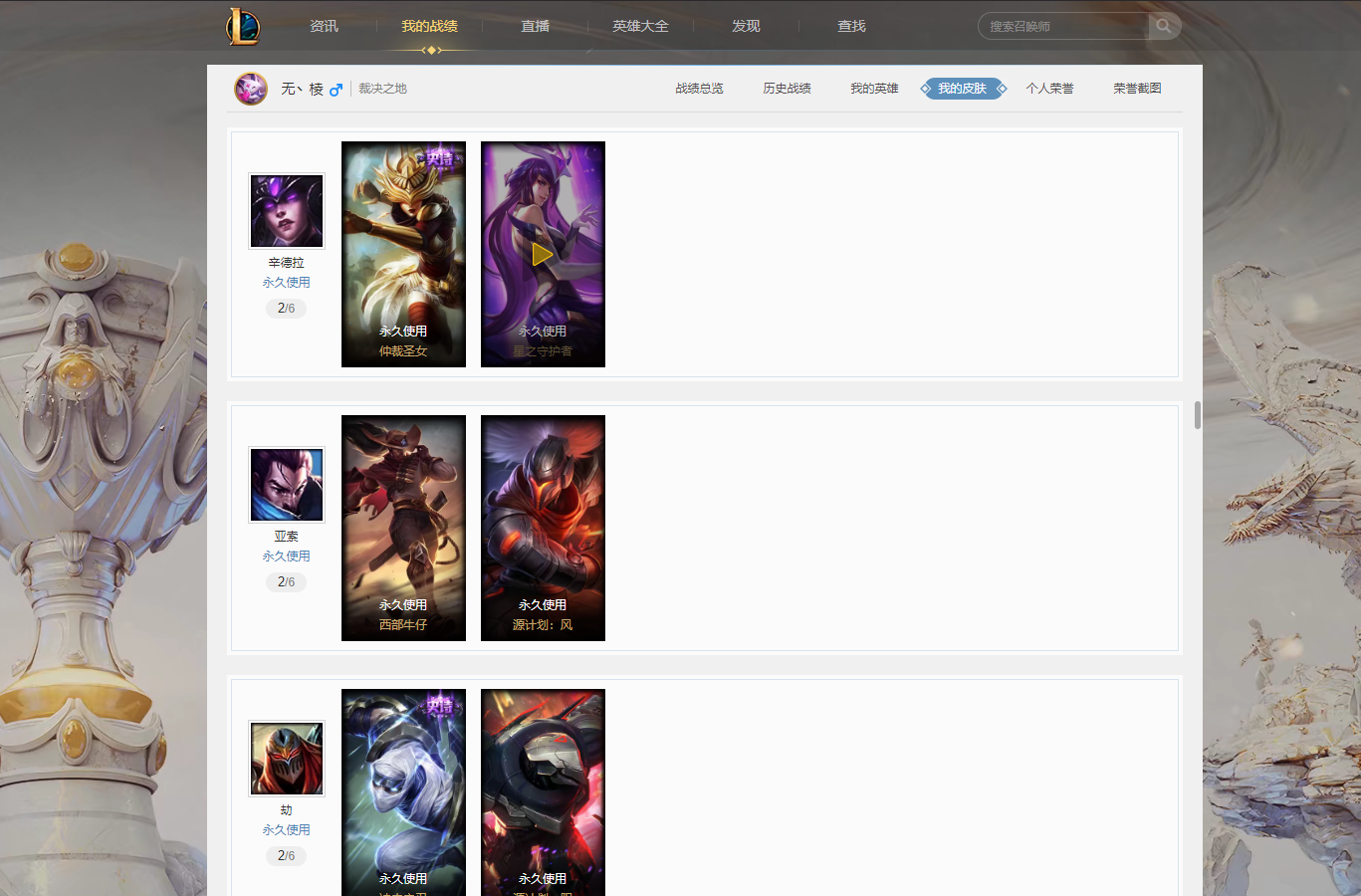The width and height of the screenshot is (1361, 896).
Task: Switch to the 我的英雄 tab
Action: coord(874,89)
